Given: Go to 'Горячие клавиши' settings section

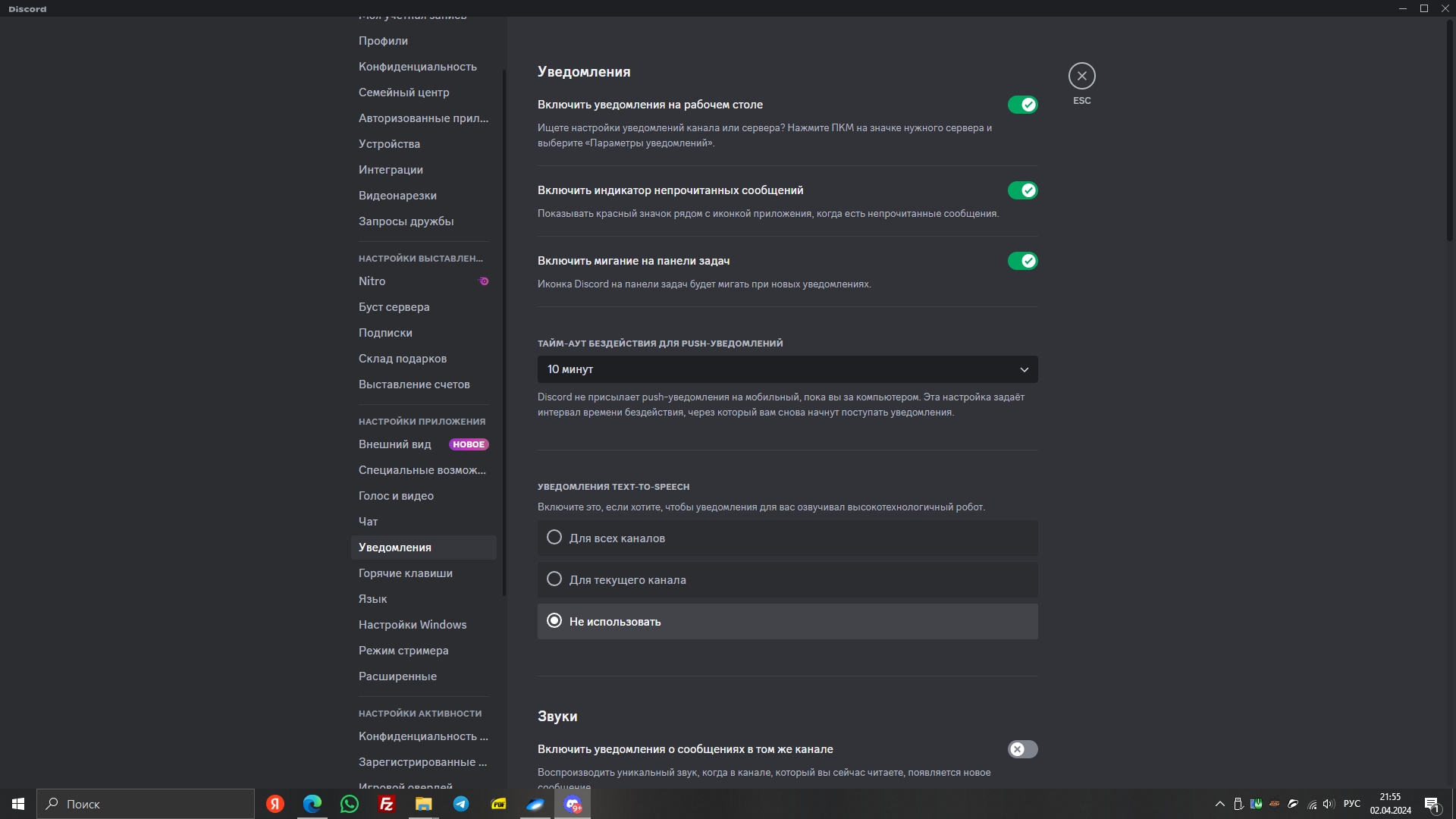Looking at the screenshot, I should [405, 573].
